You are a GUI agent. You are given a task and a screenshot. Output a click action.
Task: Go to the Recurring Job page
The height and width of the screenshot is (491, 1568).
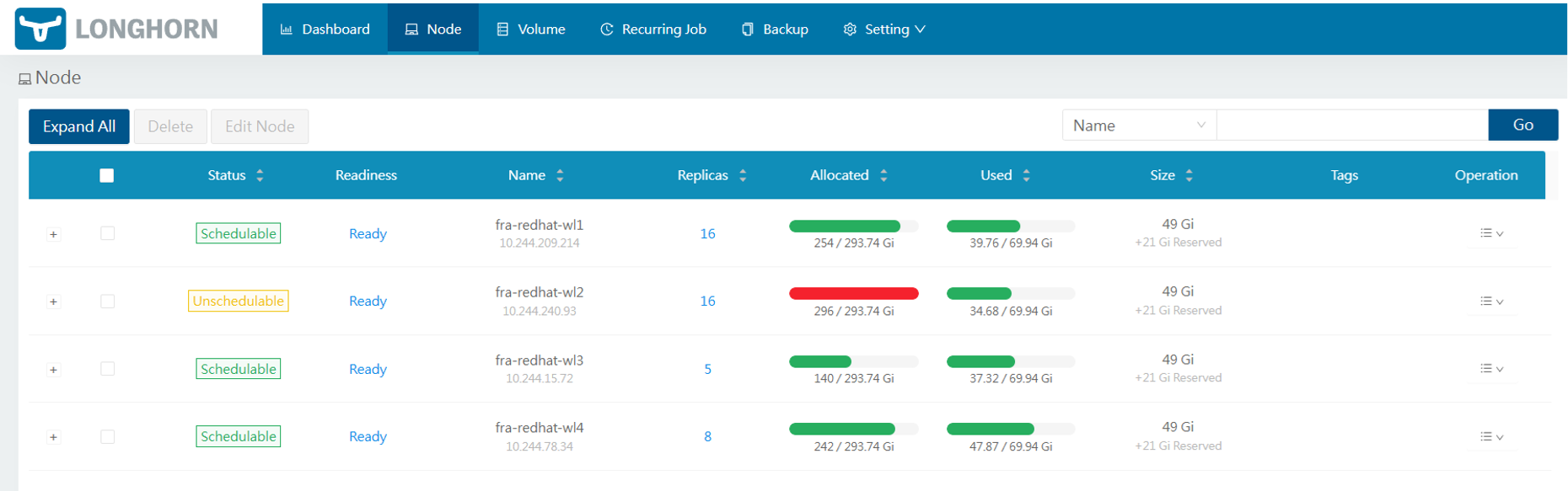(653, 29)
